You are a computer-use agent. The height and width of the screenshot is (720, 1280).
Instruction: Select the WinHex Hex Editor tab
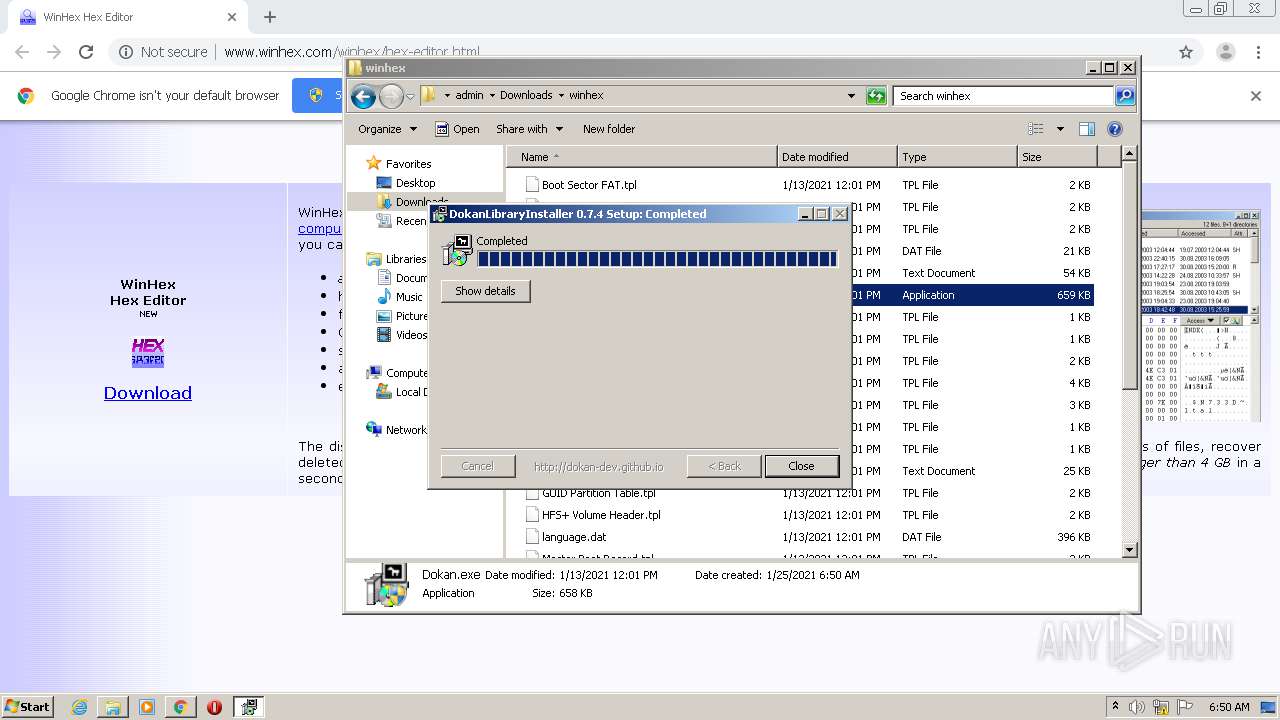pyautogui.click(x=128, y=17)
